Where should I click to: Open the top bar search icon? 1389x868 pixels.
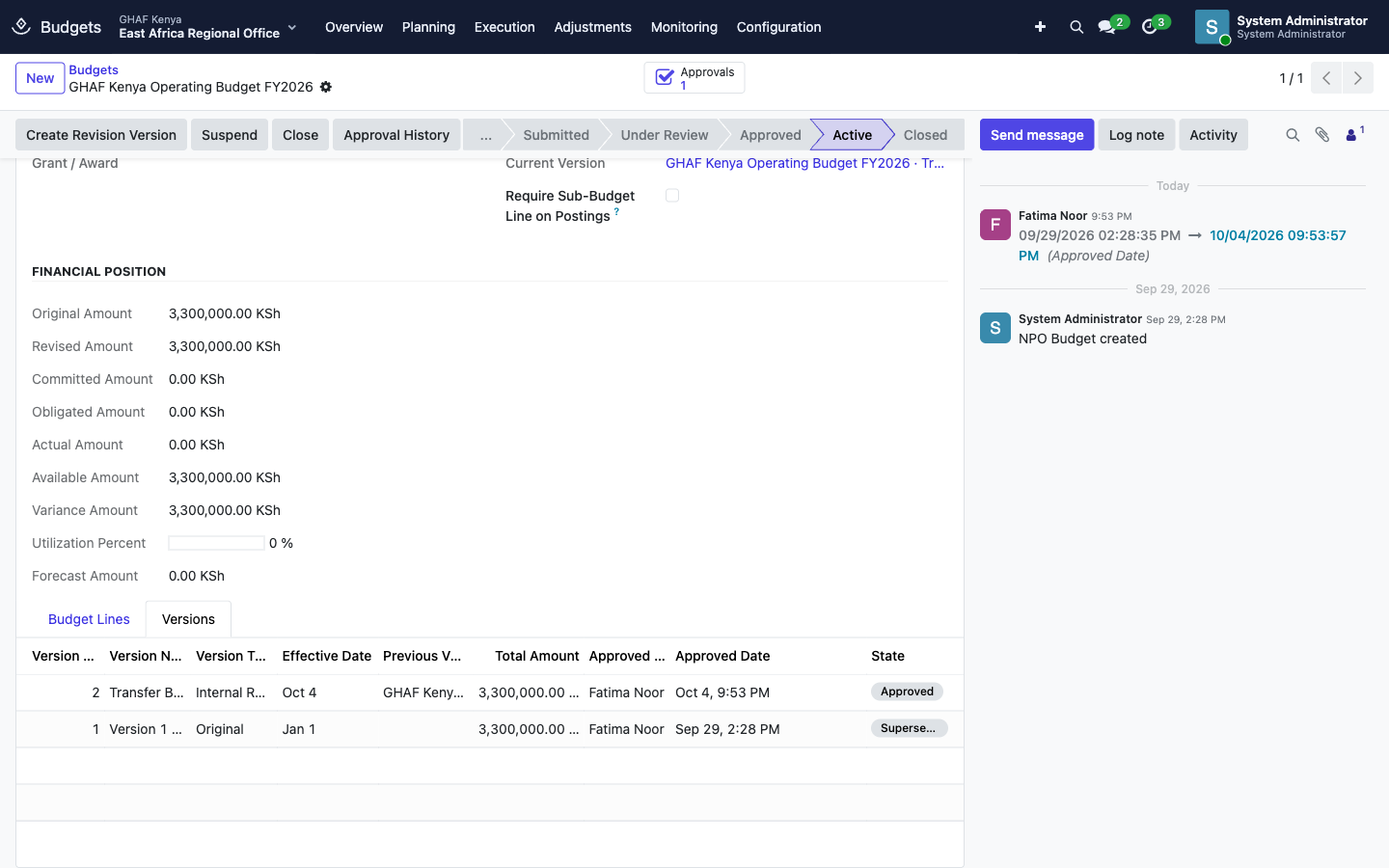pos(1076,27)
